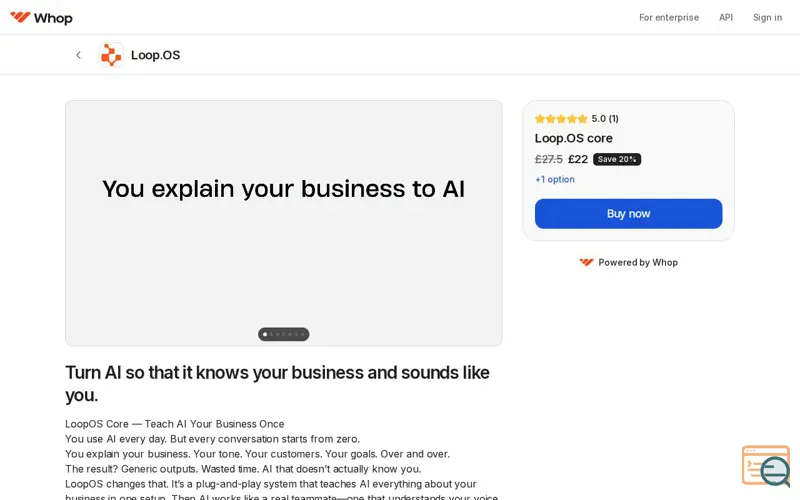Open the API link in header
The image size is (800, 500).
pyautogui.click(x=726, y=17)
